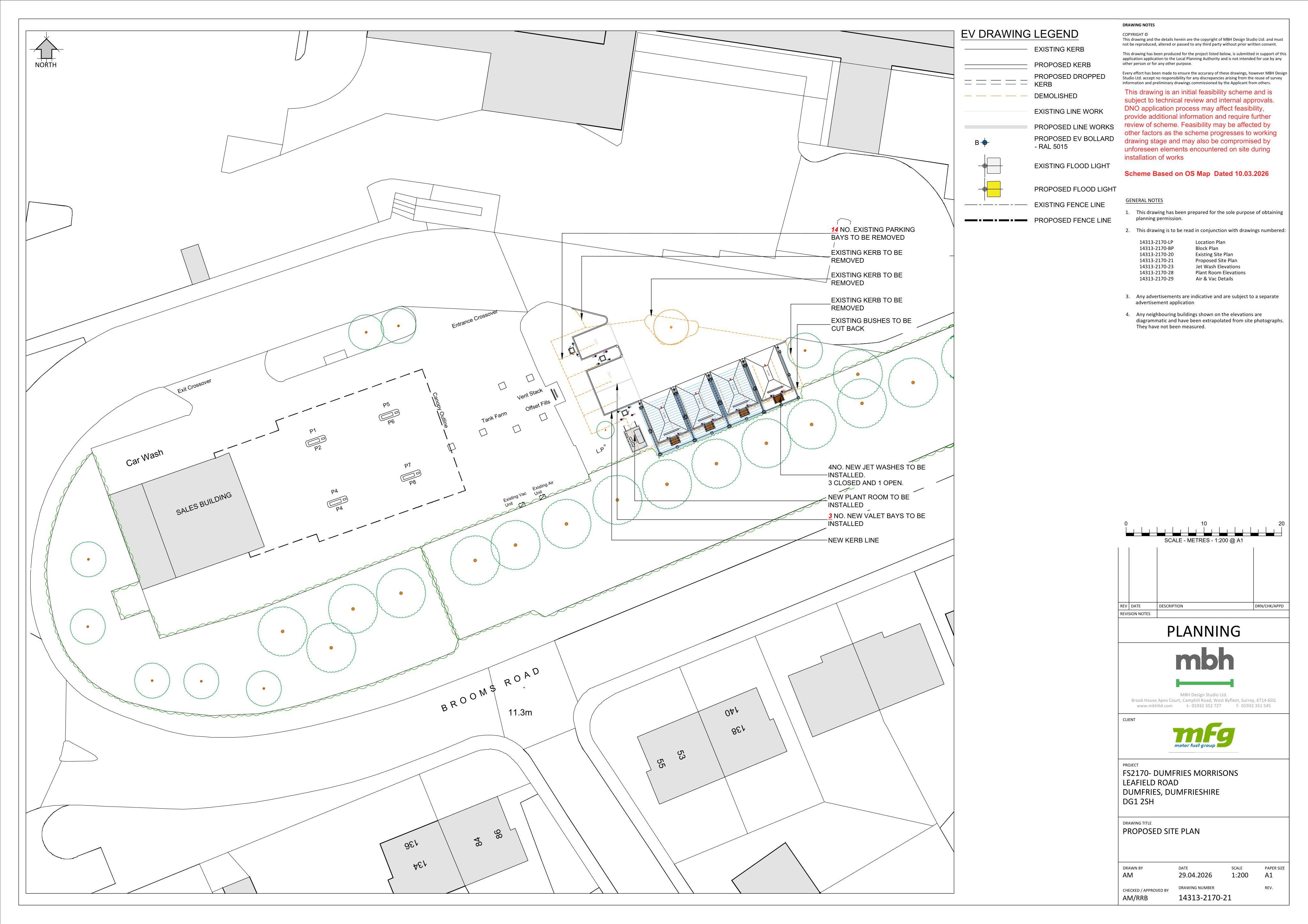This screenshot has height=924, width=1308.
Task: Select the note '3 NO. NEW VALET BAYS'
Action: pyautogui.click(x=877, y=519)
